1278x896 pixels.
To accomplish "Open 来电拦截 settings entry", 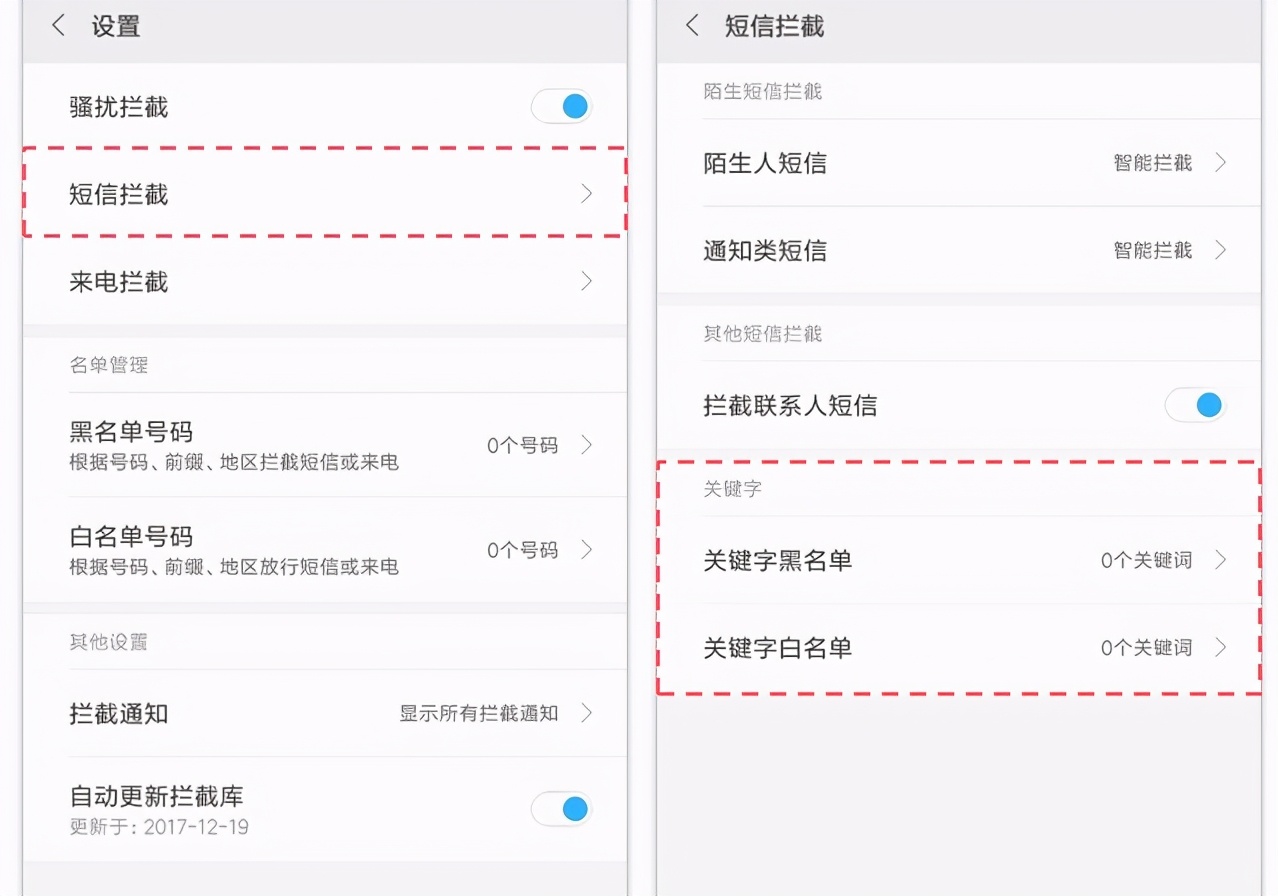I will coord(325,281).
